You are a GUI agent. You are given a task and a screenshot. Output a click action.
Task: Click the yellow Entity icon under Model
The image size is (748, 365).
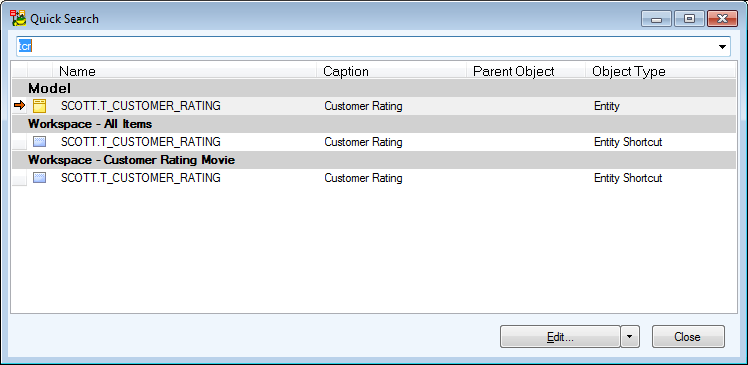click(40, 106)
